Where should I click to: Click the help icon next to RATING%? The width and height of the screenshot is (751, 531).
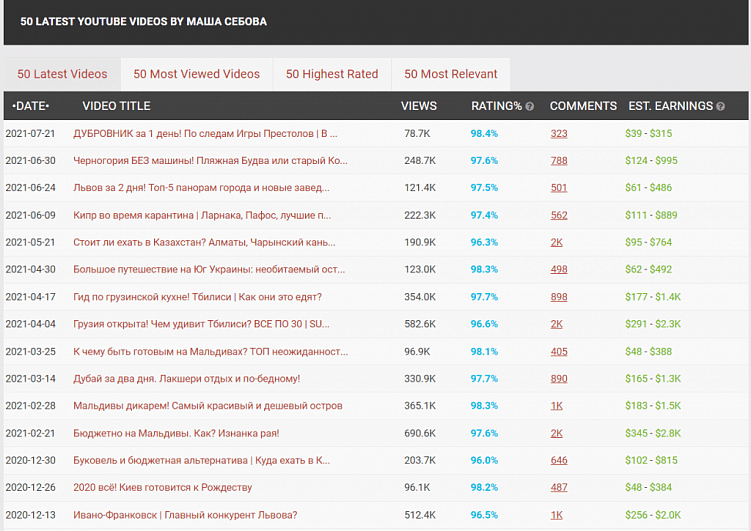[530, 106]
